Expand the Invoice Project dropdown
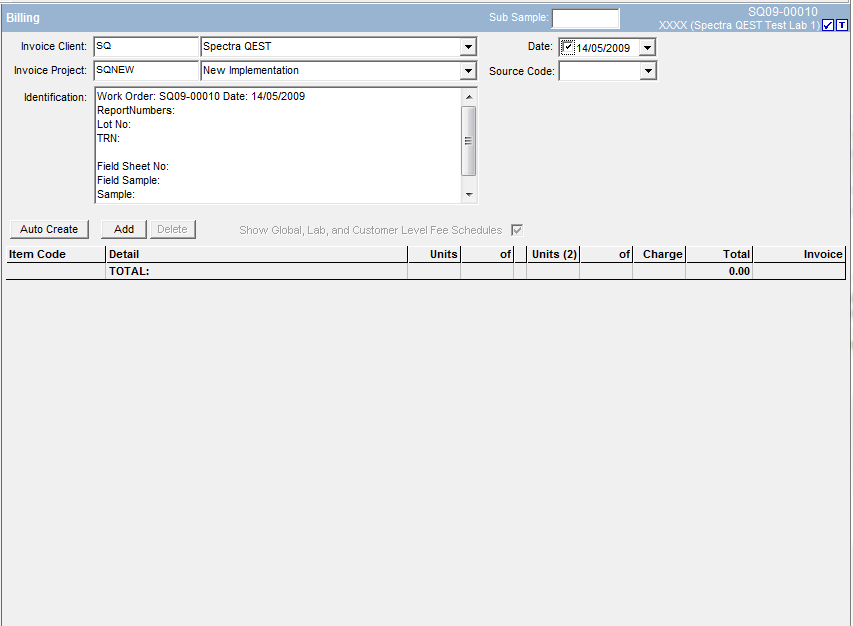Screen dimensions: 853x626 [468, 71]
